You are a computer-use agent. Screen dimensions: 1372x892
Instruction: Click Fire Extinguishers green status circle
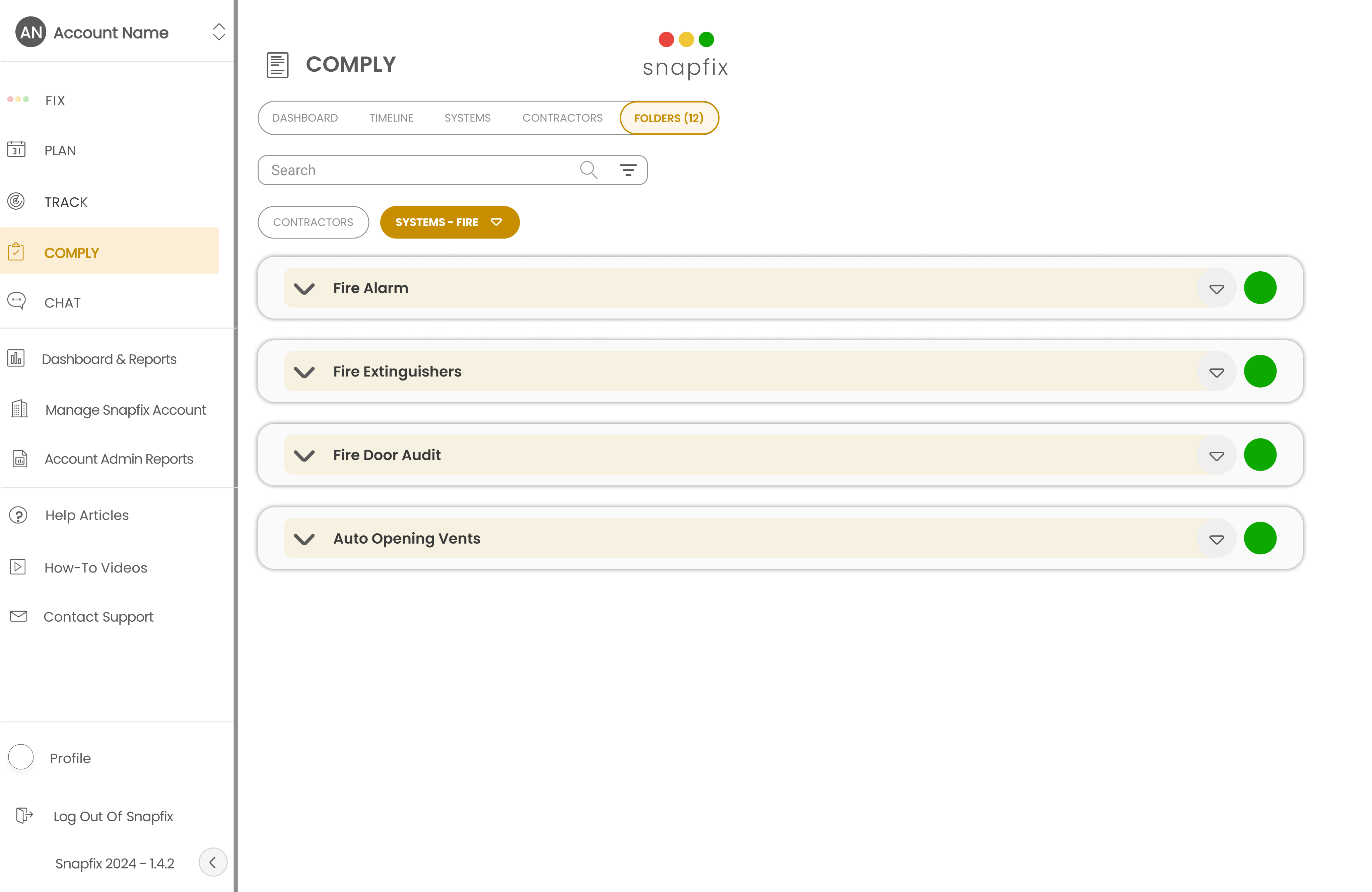1259,371
